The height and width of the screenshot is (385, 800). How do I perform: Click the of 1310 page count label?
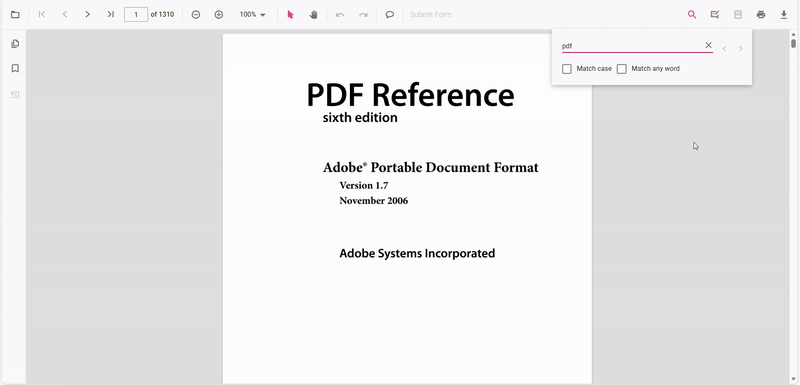(162, 14)
